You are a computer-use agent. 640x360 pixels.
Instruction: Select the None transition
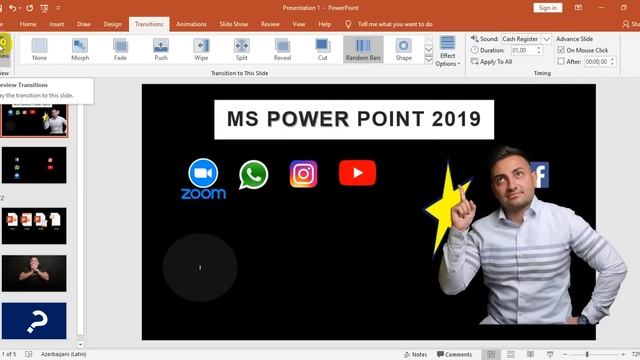click(39, 49)
